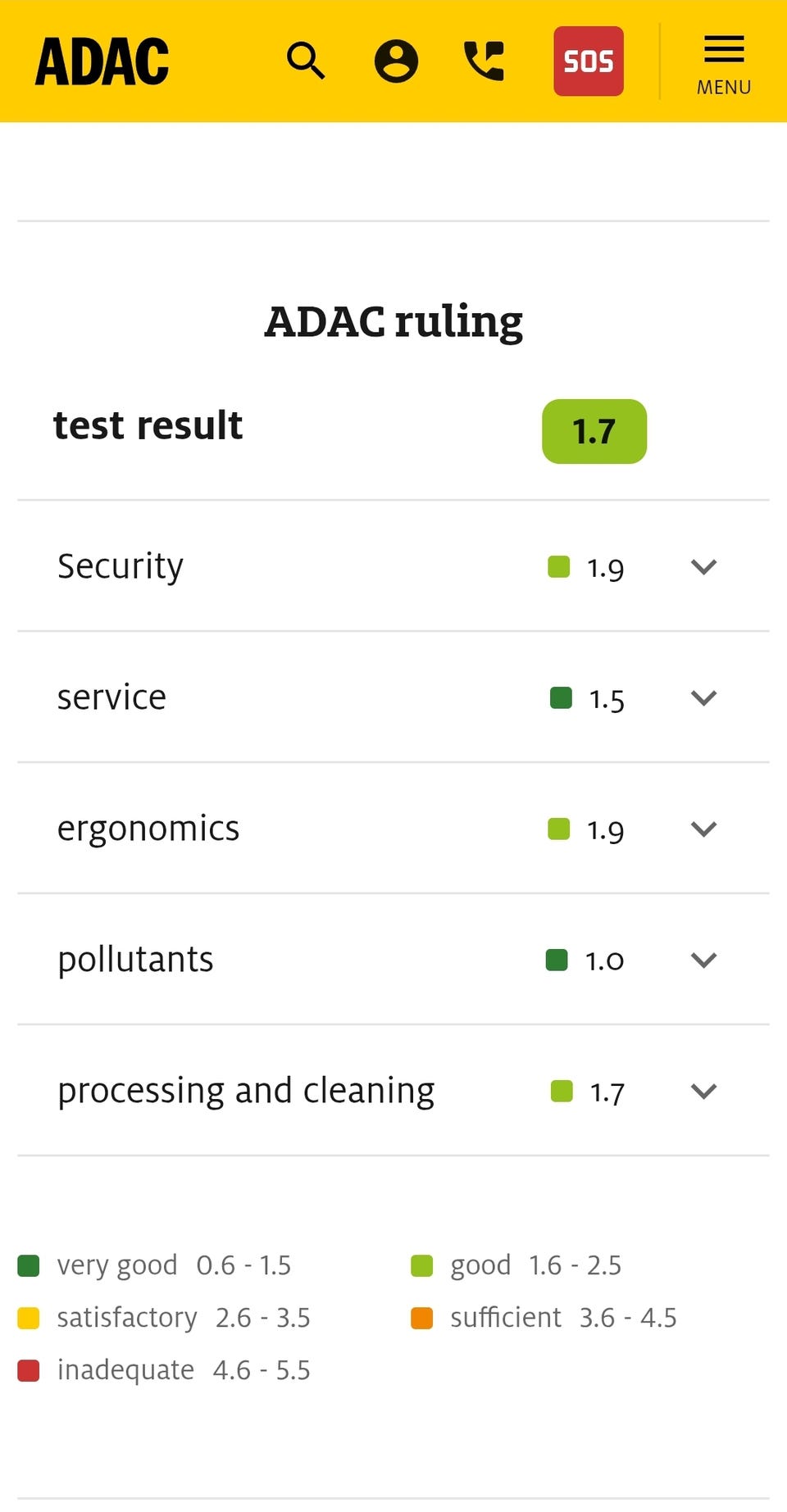Tap the phone contact icon

click(484, 61)
